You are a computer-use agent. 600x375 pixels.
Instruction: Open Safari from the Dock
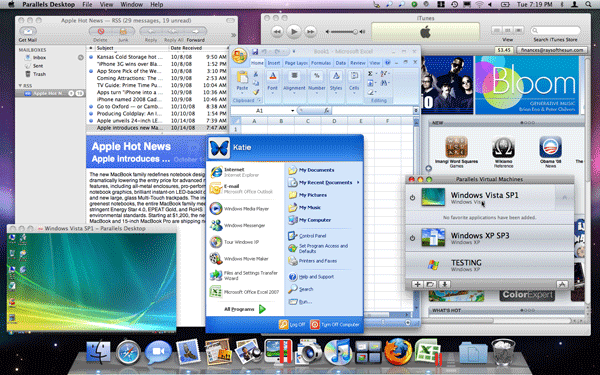(x=128, y=352)
